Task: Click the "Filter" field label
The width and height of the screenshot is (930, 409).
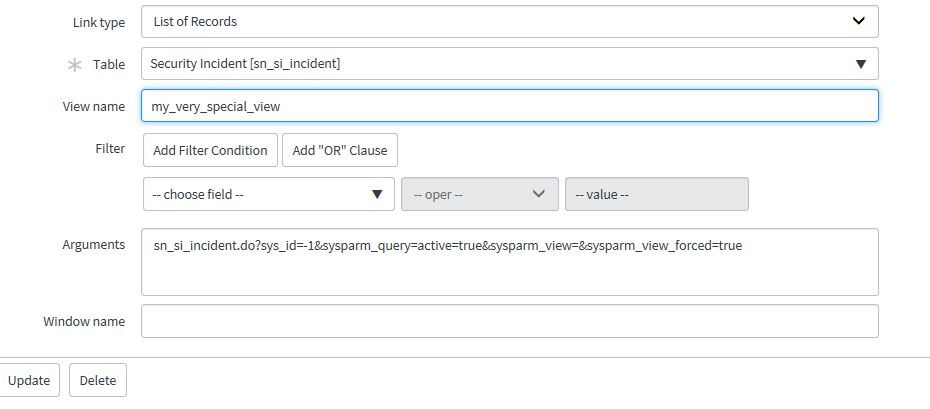Action: (x=110, y=148)
